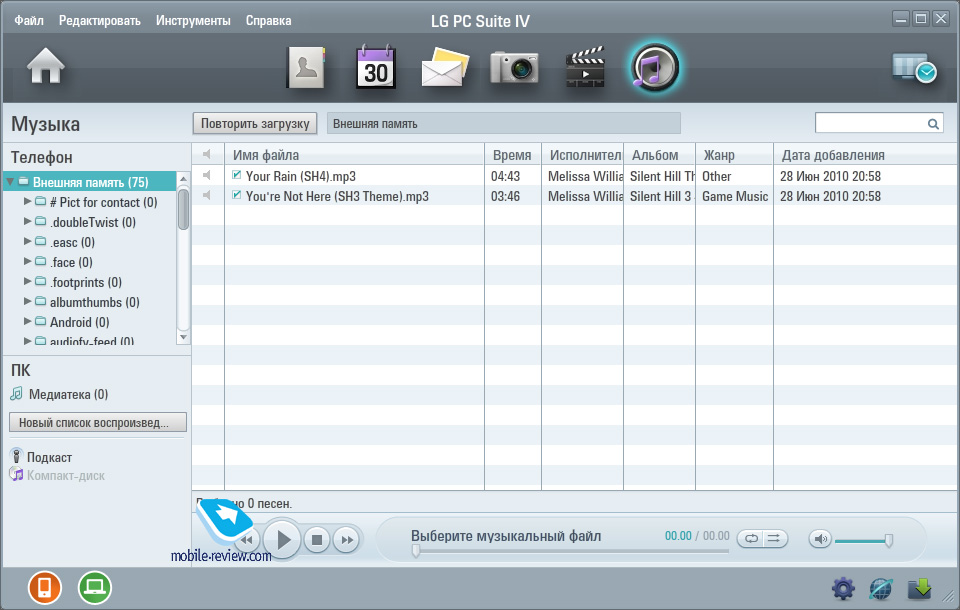Go to the Home screen icon
This screenshot has height=610, width=960.
click(x=45, y=66)
